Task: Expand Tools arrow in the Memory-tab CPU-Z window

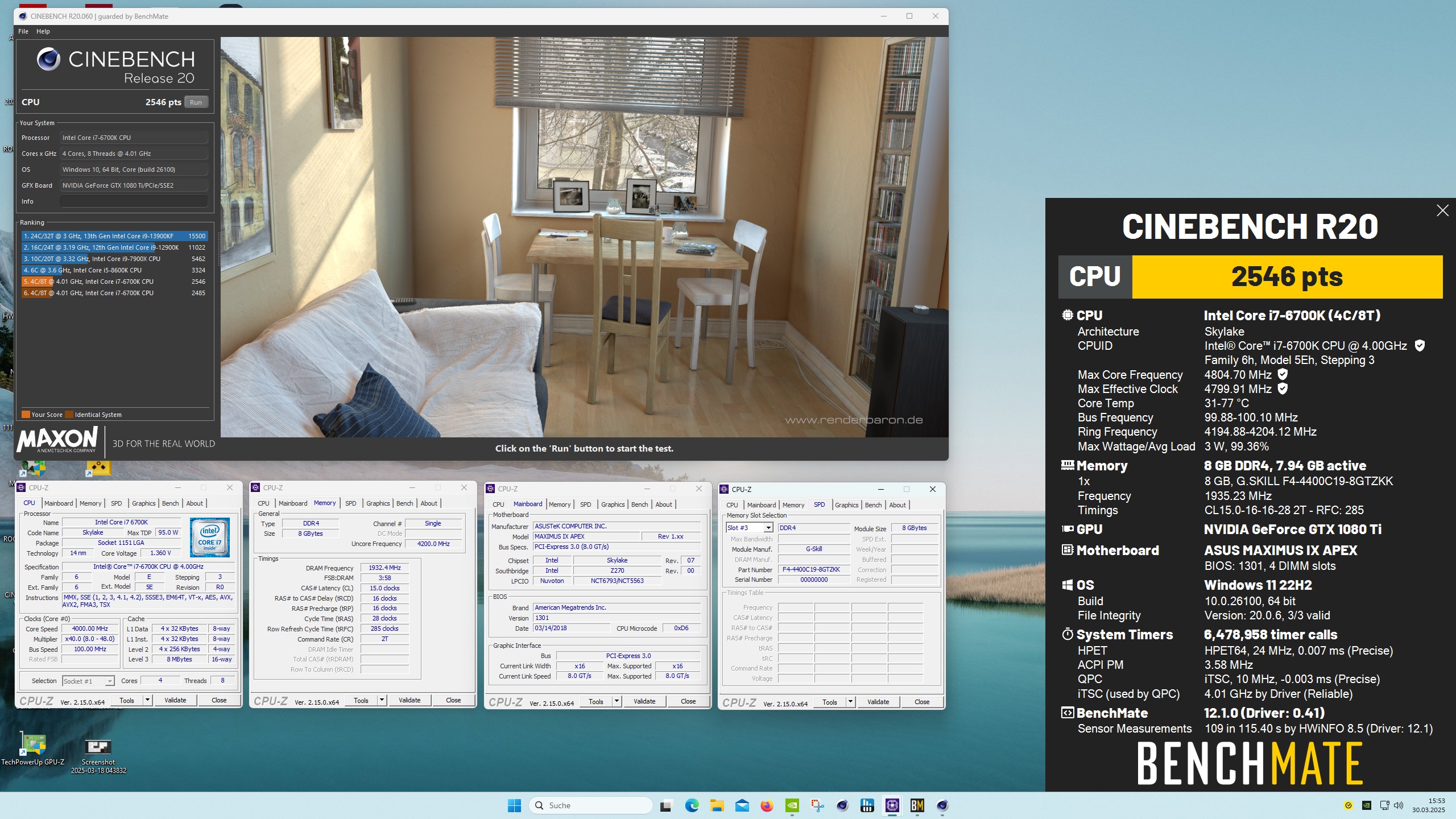Action: (382, 700)
